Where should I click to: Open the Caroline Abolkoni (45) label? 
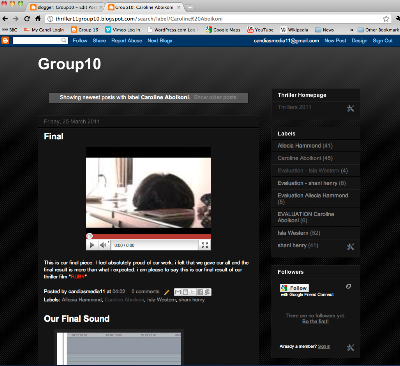click(305, 158)
